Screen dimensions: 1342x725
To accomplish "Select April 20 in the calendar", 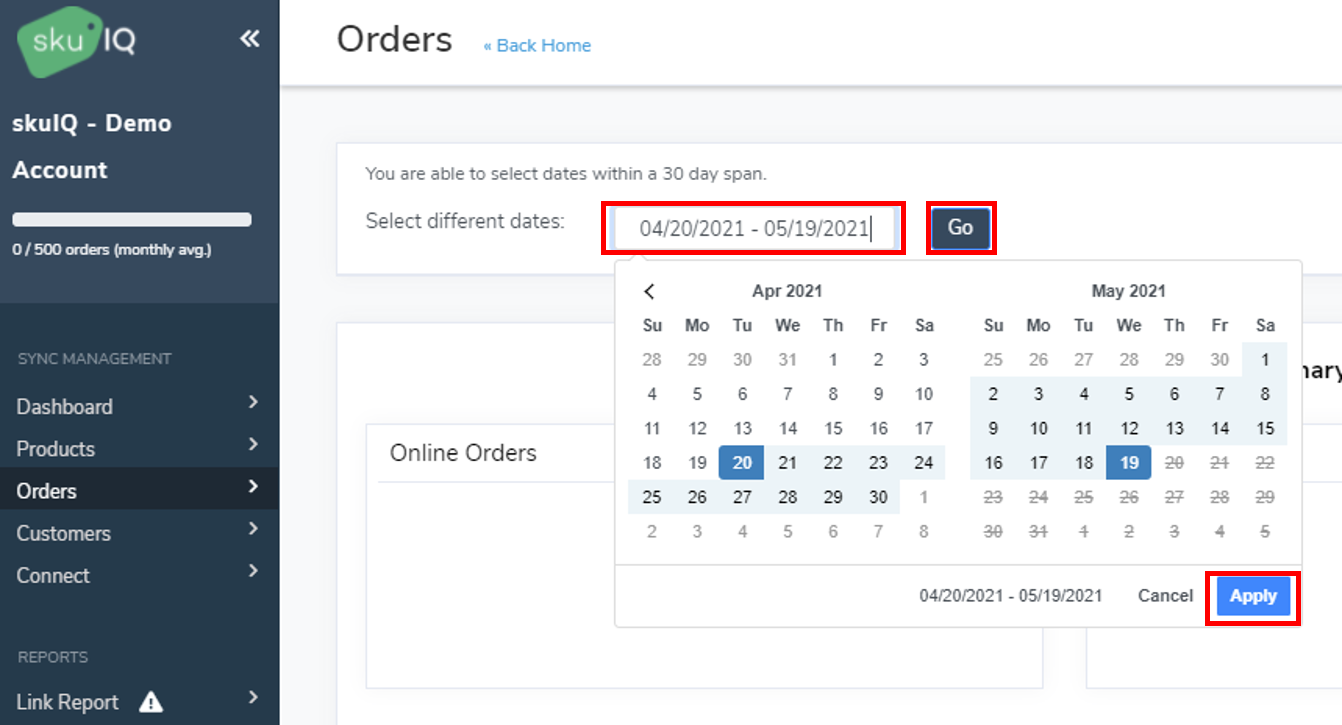I will pos(742,462).
